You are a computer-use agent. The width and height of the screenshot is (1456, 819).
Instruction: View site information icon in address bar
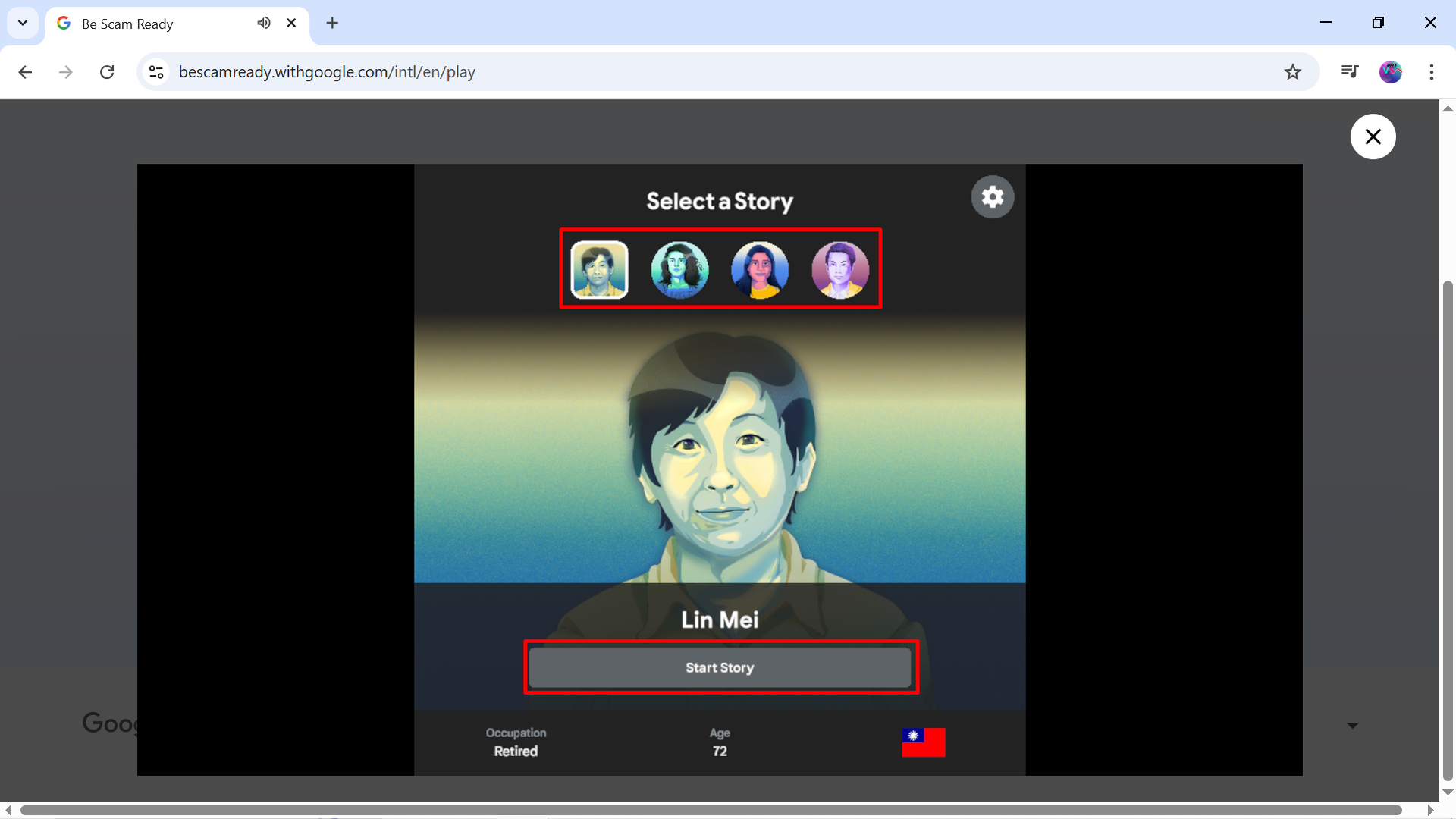click(156, 72)
